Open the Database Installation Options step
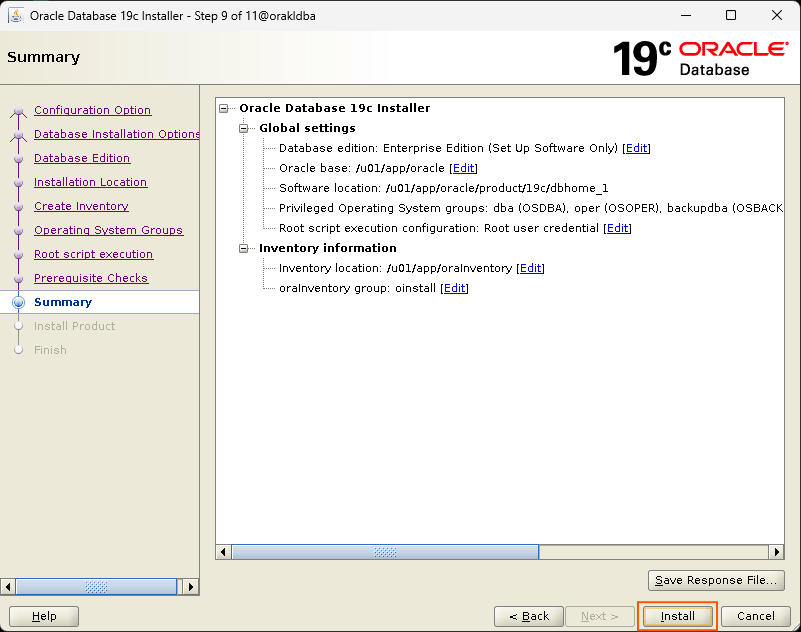 click(116, 134)
